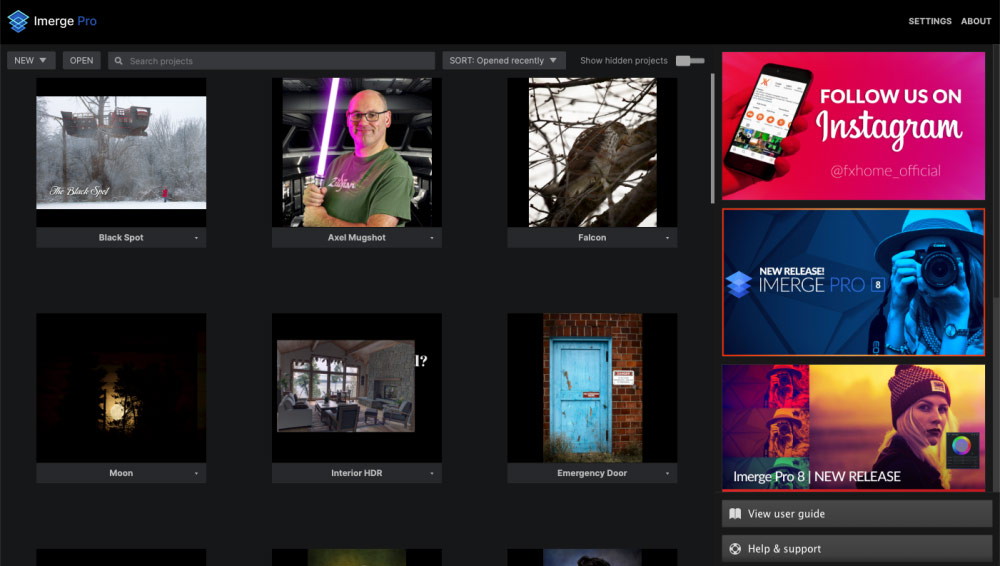Click the Emergency Door project name label
Screen dimensions: 1000x566
coord(592,473)
